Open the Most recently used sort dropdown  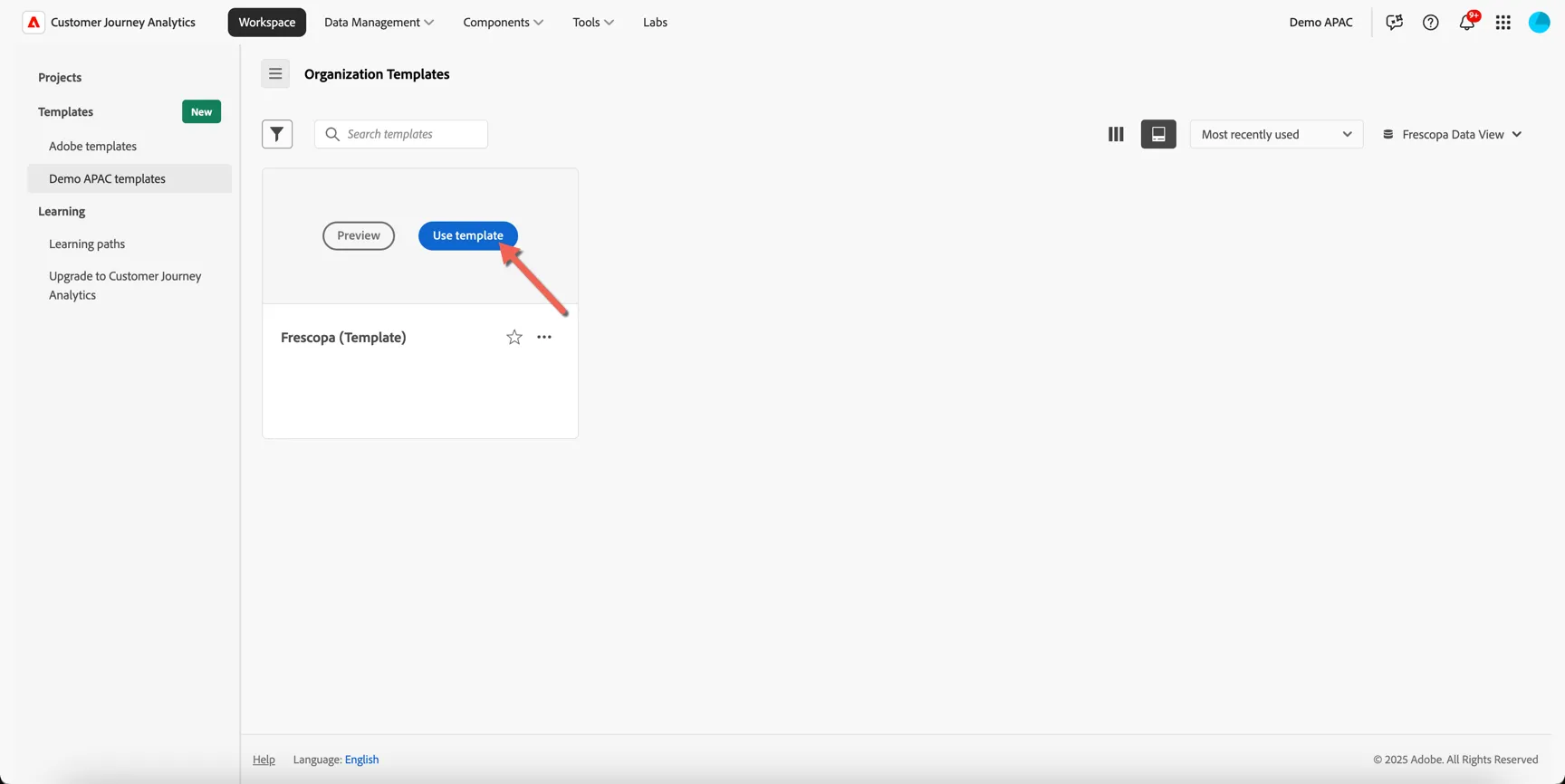[x=1276, y=134]
